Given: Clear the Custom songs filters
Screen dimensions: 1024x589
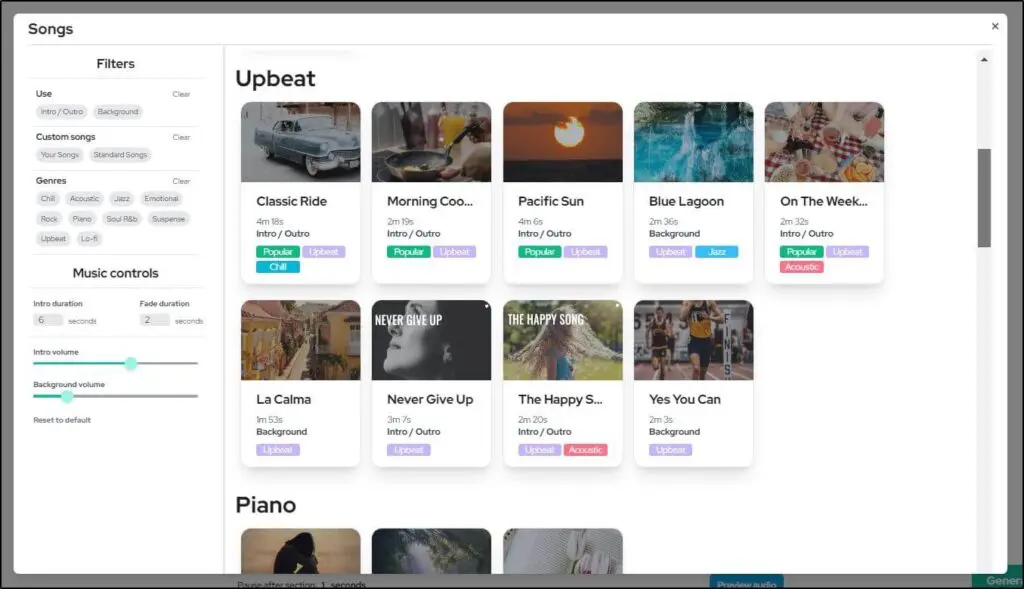Looking at the screenshot, I should click(181, 135).
